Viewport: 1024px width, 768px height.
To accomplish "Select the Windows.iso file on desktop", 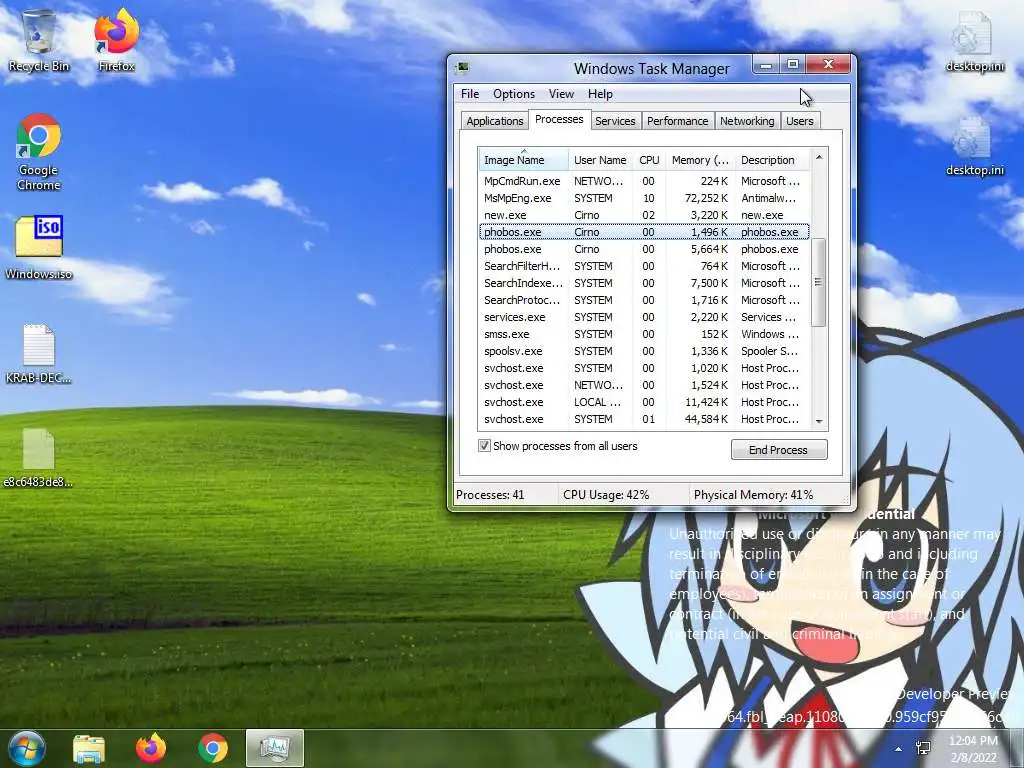I will point(39,248).
